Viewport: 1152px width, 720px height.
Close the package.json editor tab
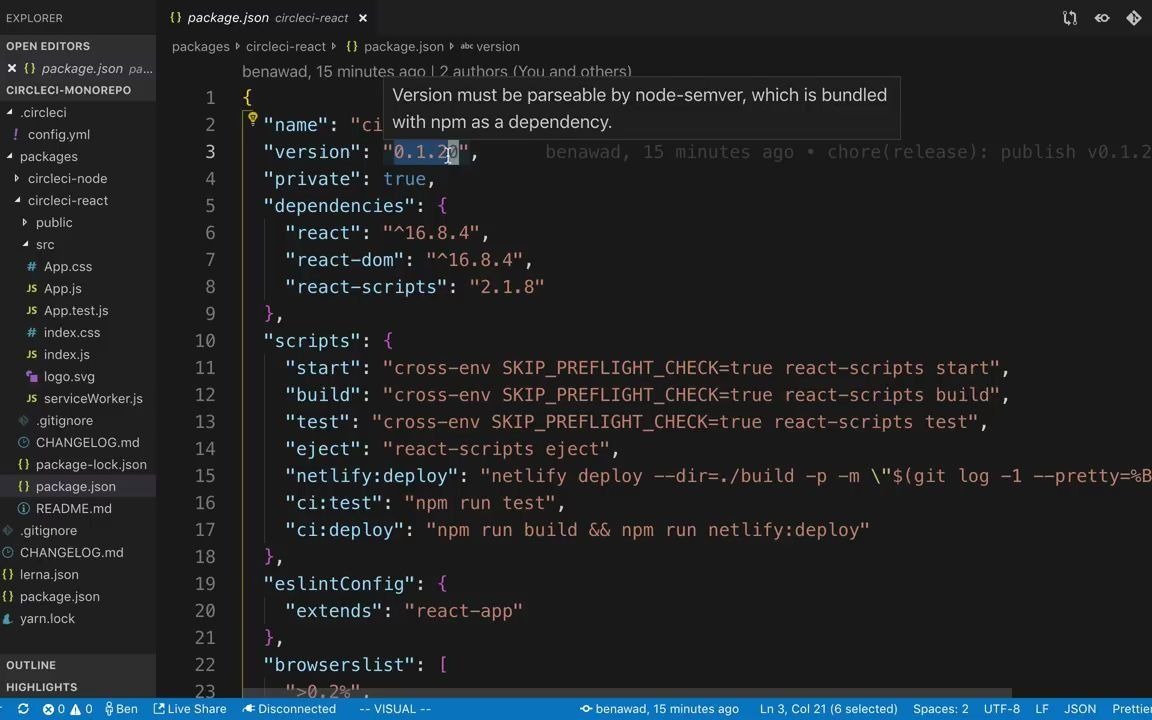pyautogui.click(x=363, y=18)
